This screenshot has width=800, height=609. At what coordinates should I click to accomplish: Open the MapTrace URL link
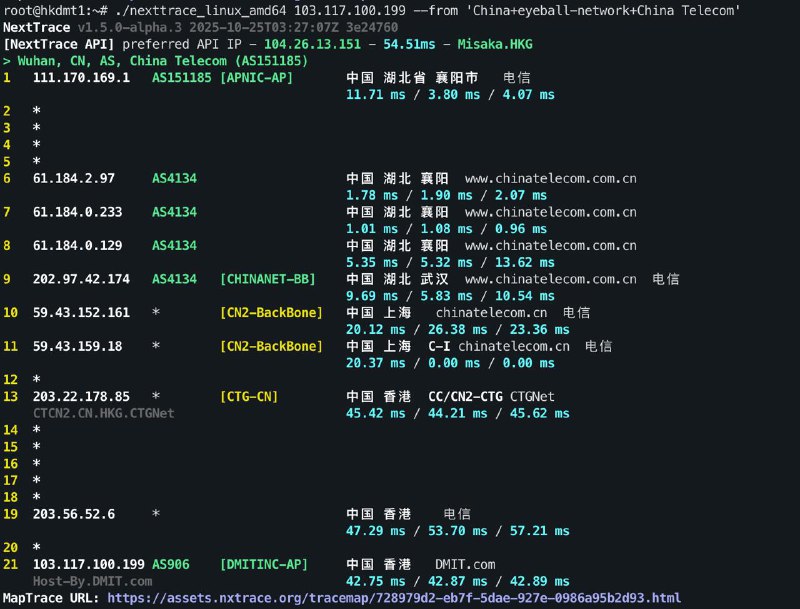click(x=394, y=598)
